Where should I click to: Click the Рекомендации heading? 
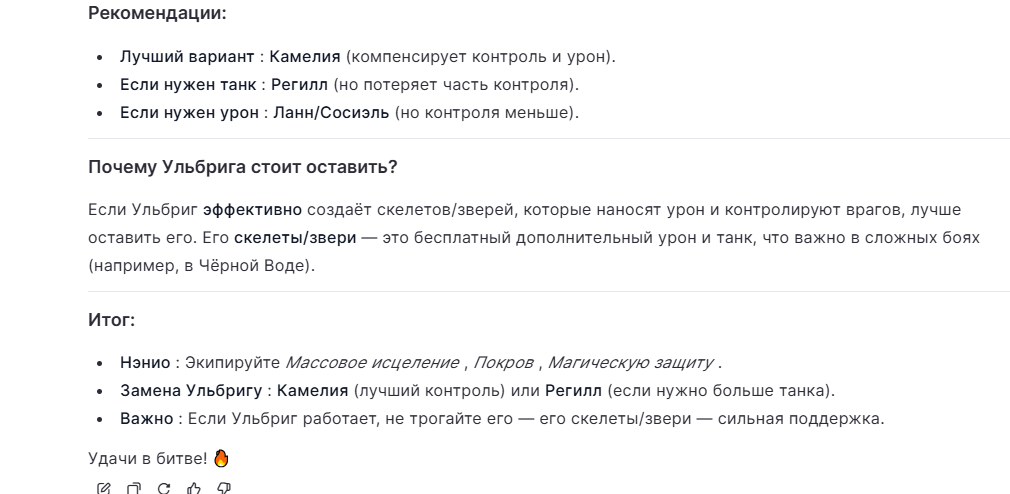click(x=157, y=13)
